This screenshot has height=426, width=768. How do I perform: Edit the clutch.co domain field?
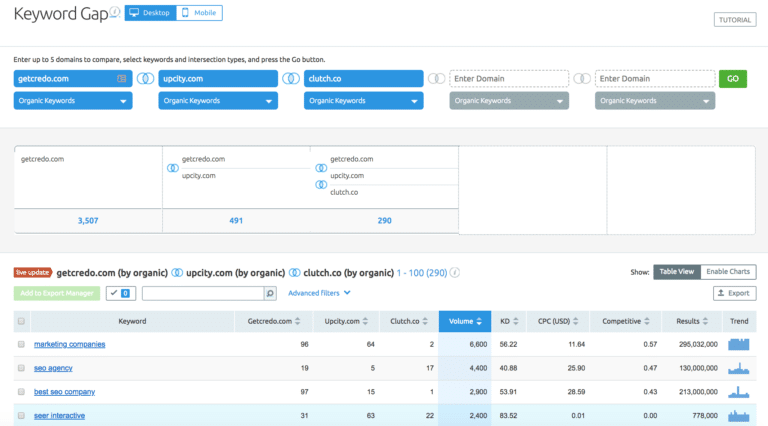(363, 78)
